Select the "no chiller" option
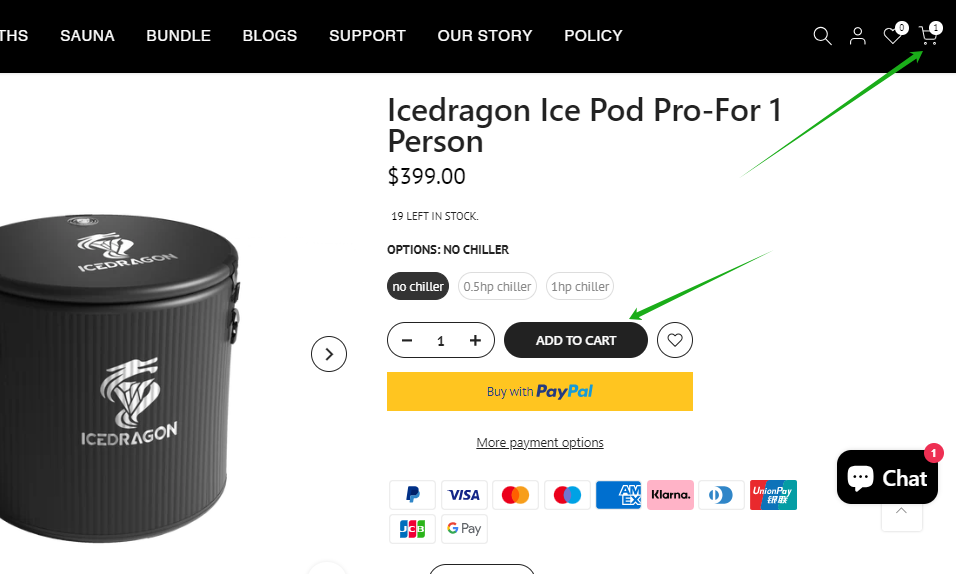The image size is (956, 574). point(418,286)
